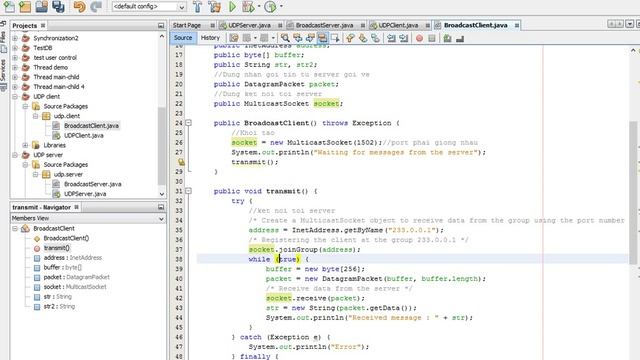Open the Profile Project dropdown arrow
Image resolution: width=640 pixels, height=360 pixels.
[x=281, y=7]
